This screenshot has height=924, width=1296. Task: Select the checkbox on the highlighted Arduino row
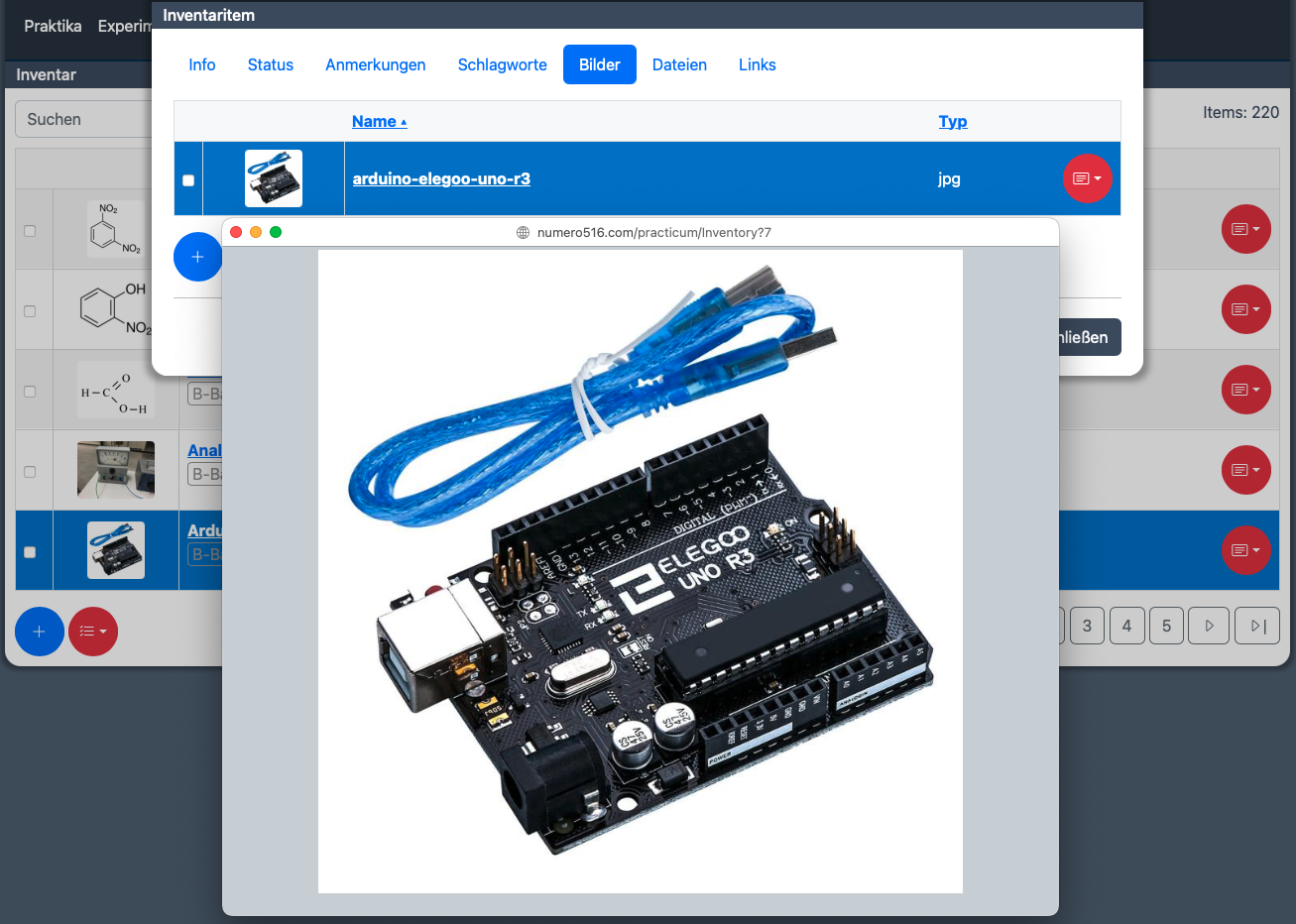pyautogui.click(x=30, y=552)
